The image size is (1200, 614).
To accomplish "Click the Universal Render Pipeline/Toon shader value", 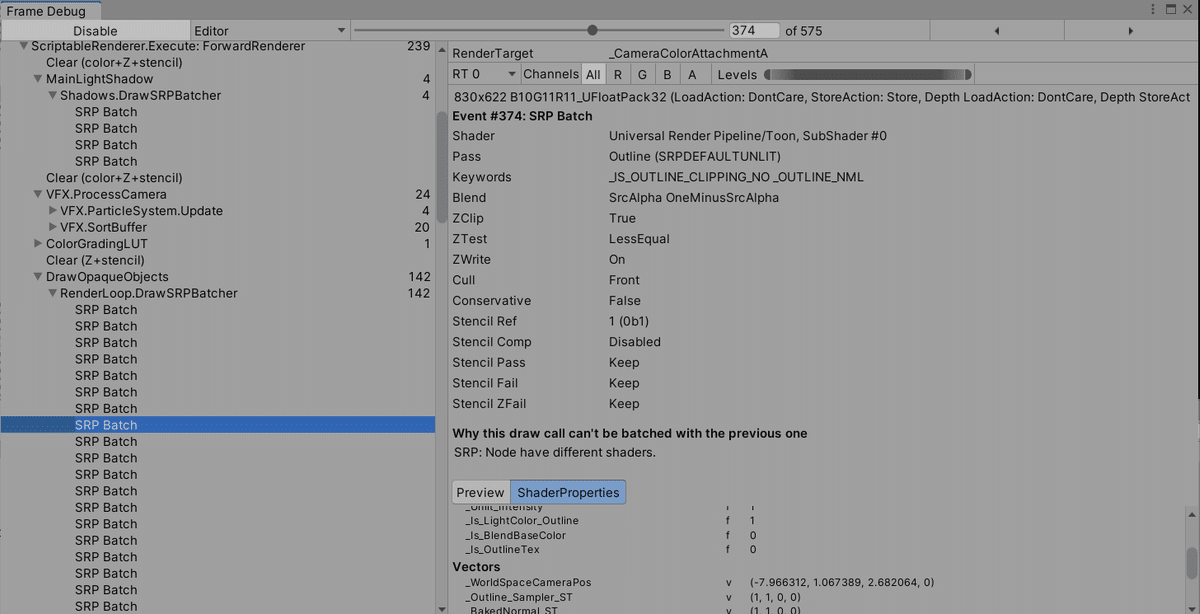I will 748,136.
